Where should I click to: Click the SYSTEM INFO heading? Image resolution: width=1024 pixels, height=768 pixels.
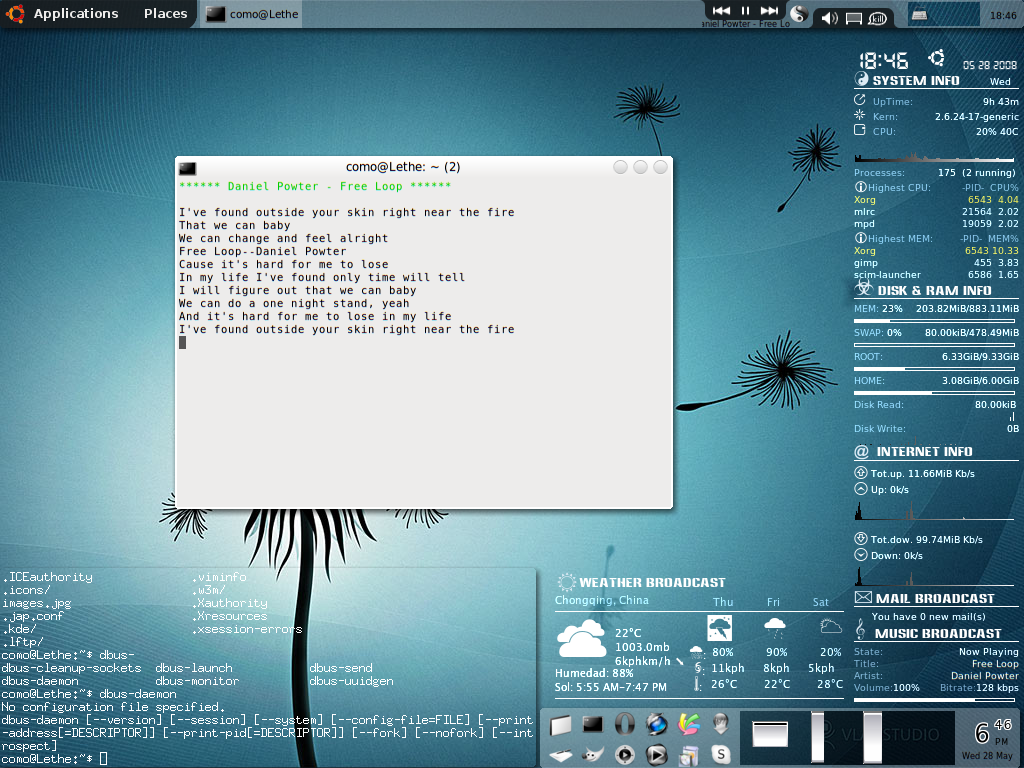[x=916, y=80]
